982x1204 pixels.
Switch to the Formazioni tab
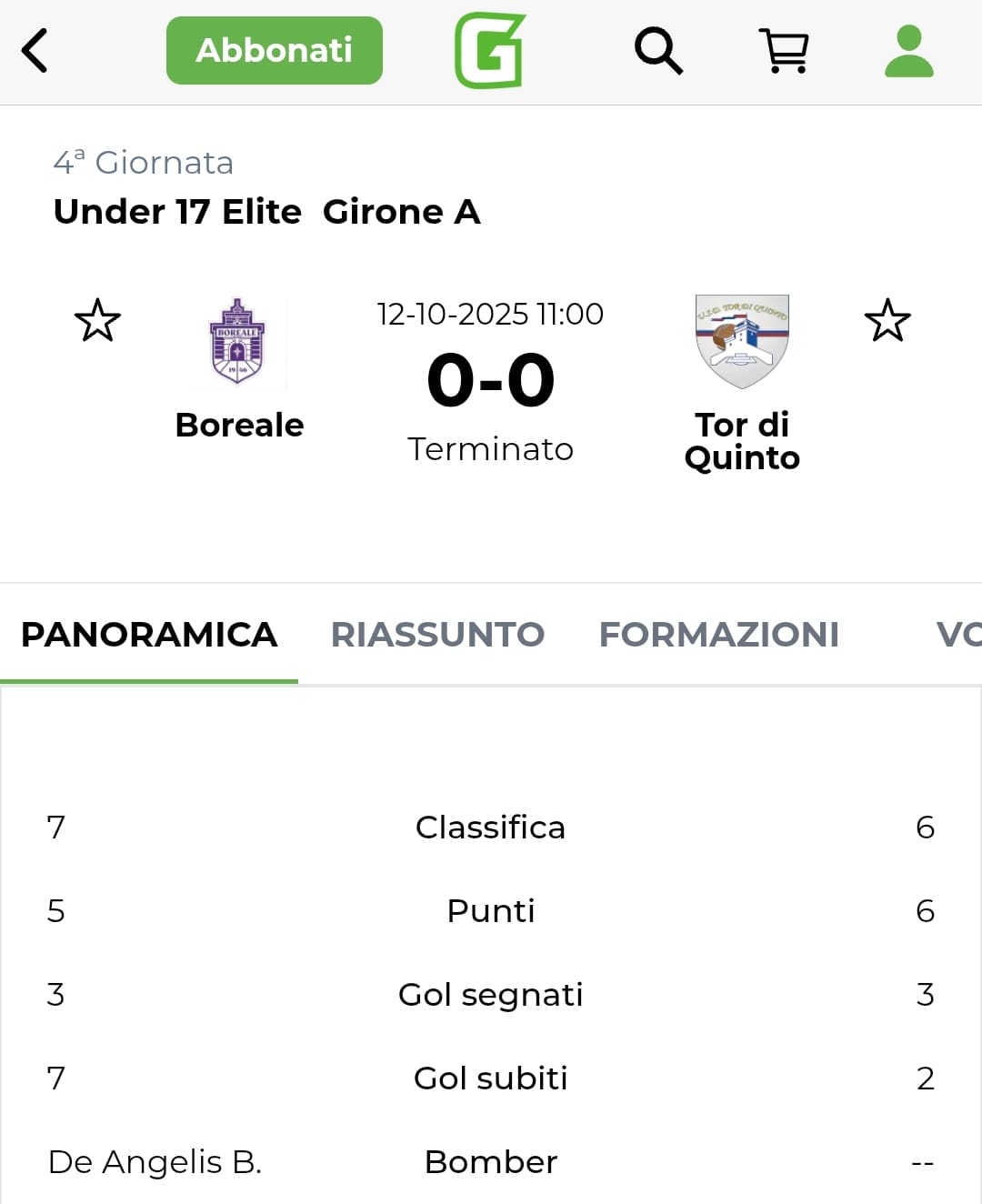(x=718, y=635)
